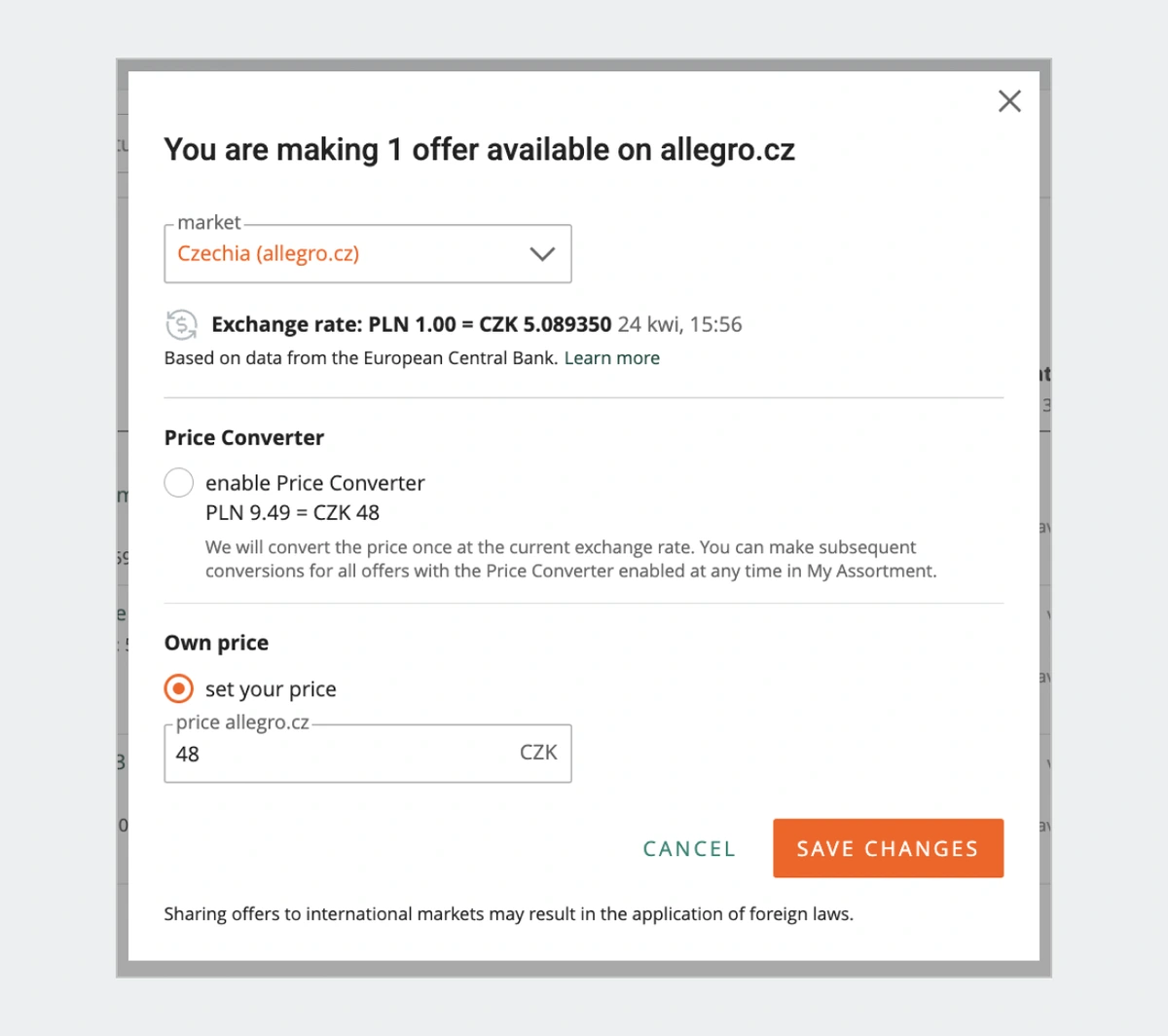The image size is (1168, 1036).
Task: Click the PLN 9.49 = CZK 48 conversion text
Action: coord(292,513)
